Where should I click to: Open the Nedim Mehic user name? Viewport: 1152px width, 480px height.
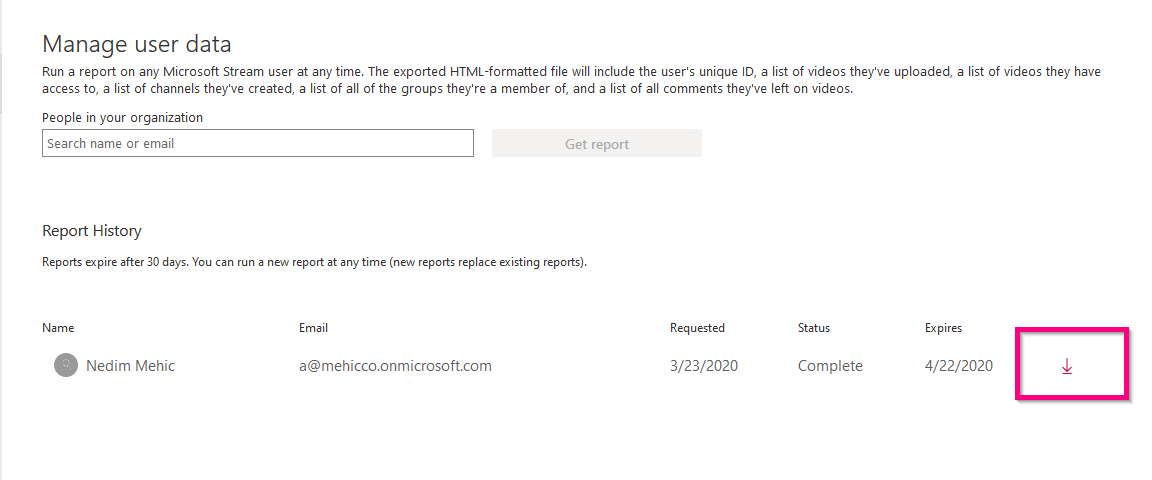[x=130, y=366]
